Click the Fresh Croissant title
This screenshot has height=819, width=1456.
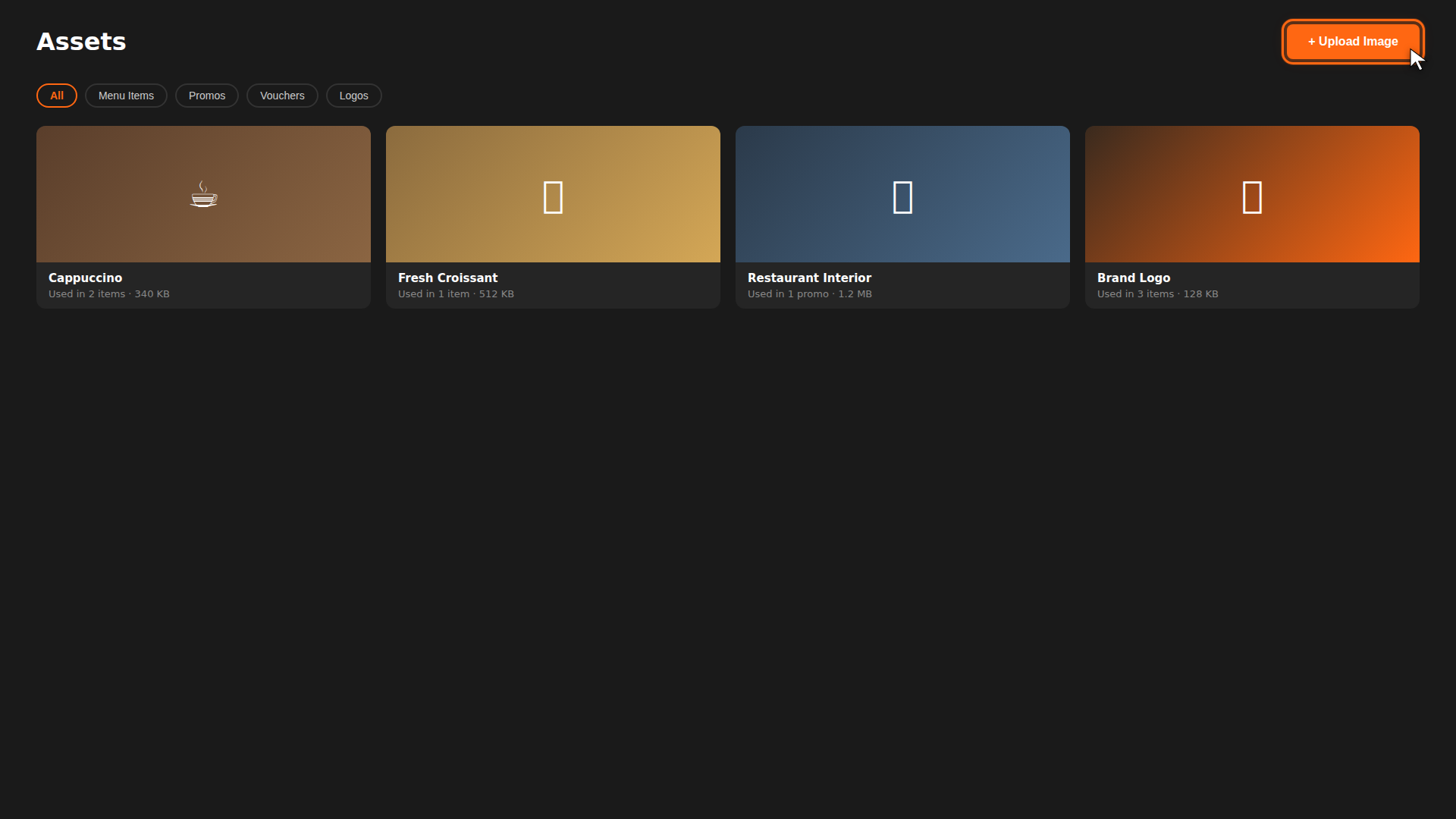tap(447, 278)
